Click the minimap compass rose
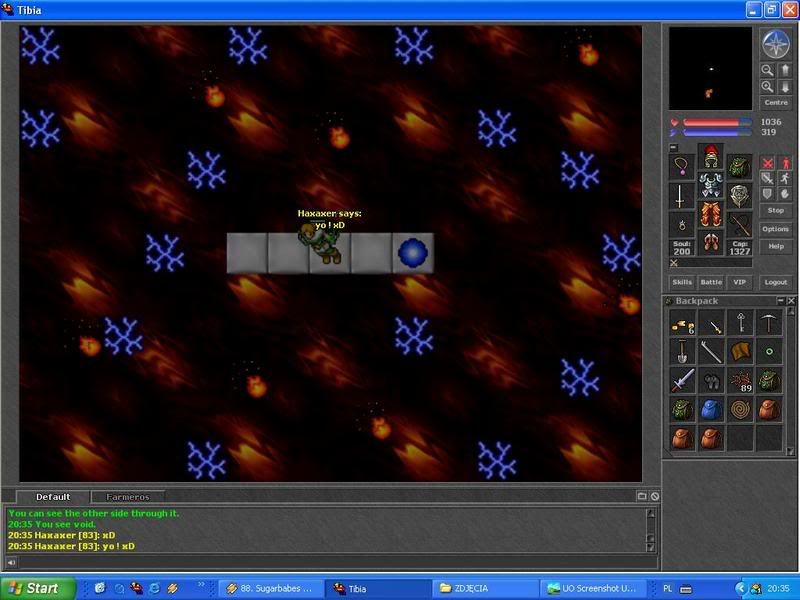Viewport: 800px width, 600px height. click(776, 43)
